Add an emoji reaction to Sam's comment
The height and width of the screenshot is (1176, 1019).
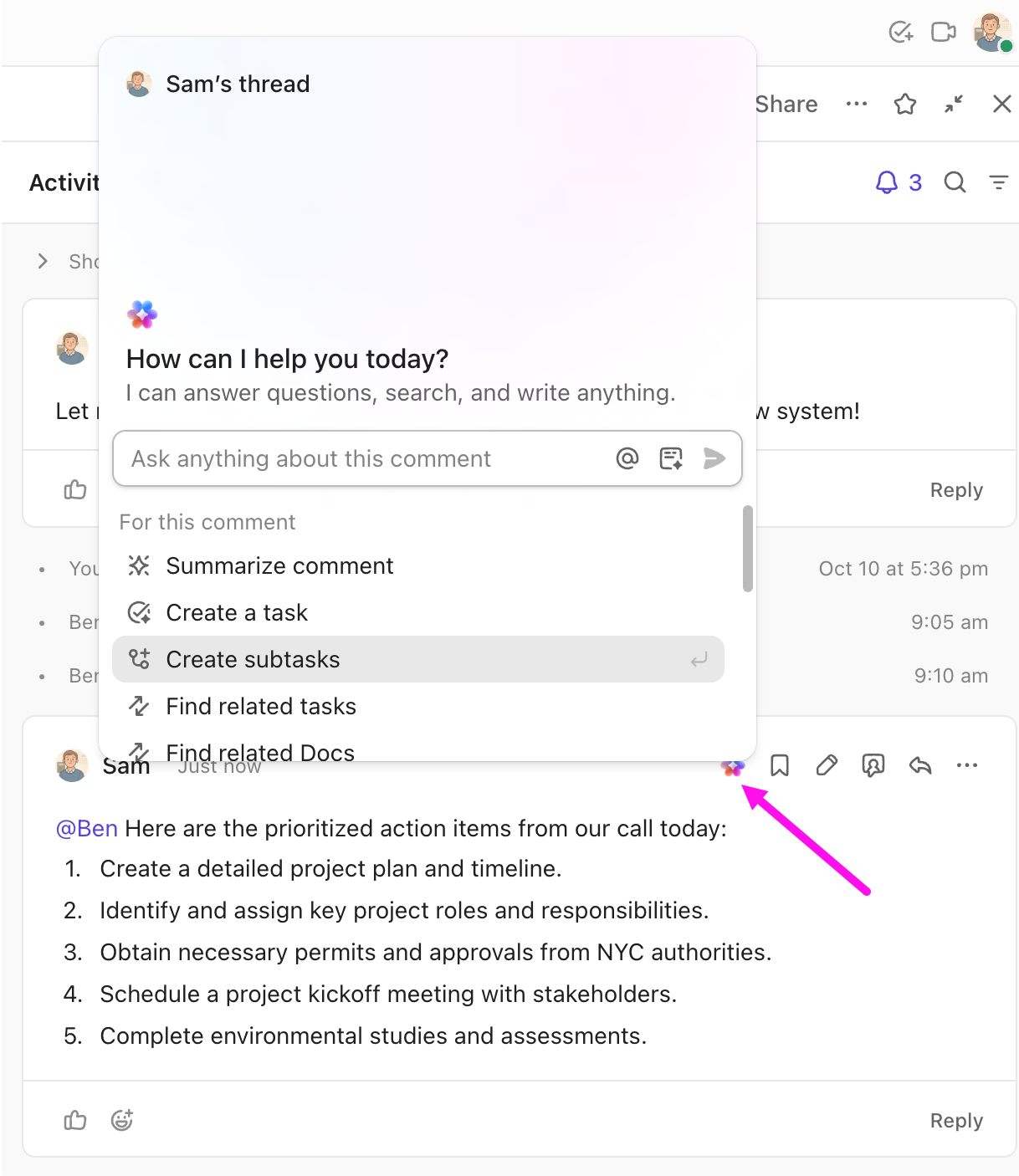(x=122, y=1120)
